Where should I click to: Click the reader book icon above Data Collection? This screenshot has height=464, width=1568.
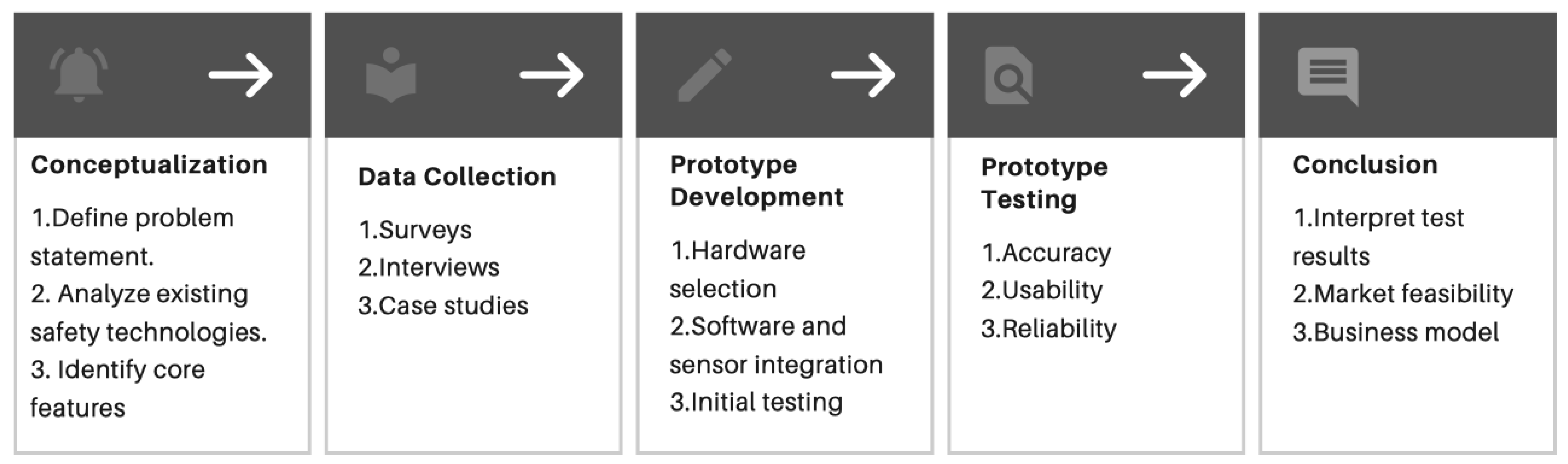click(x=391, y=75)
